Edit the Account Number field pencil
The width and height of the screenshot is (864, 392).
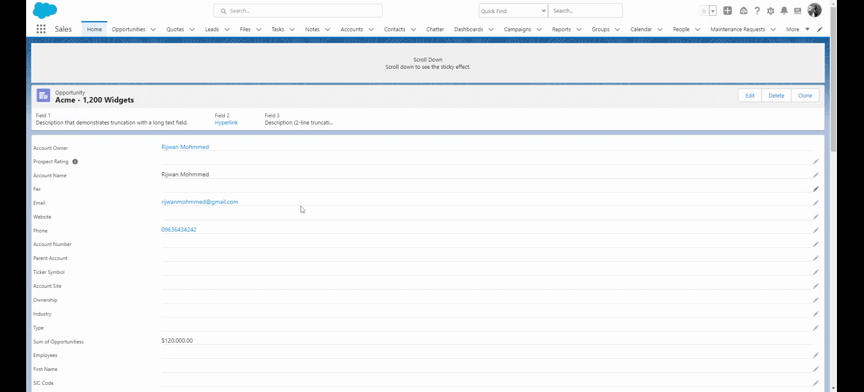[x=816, y=244]
